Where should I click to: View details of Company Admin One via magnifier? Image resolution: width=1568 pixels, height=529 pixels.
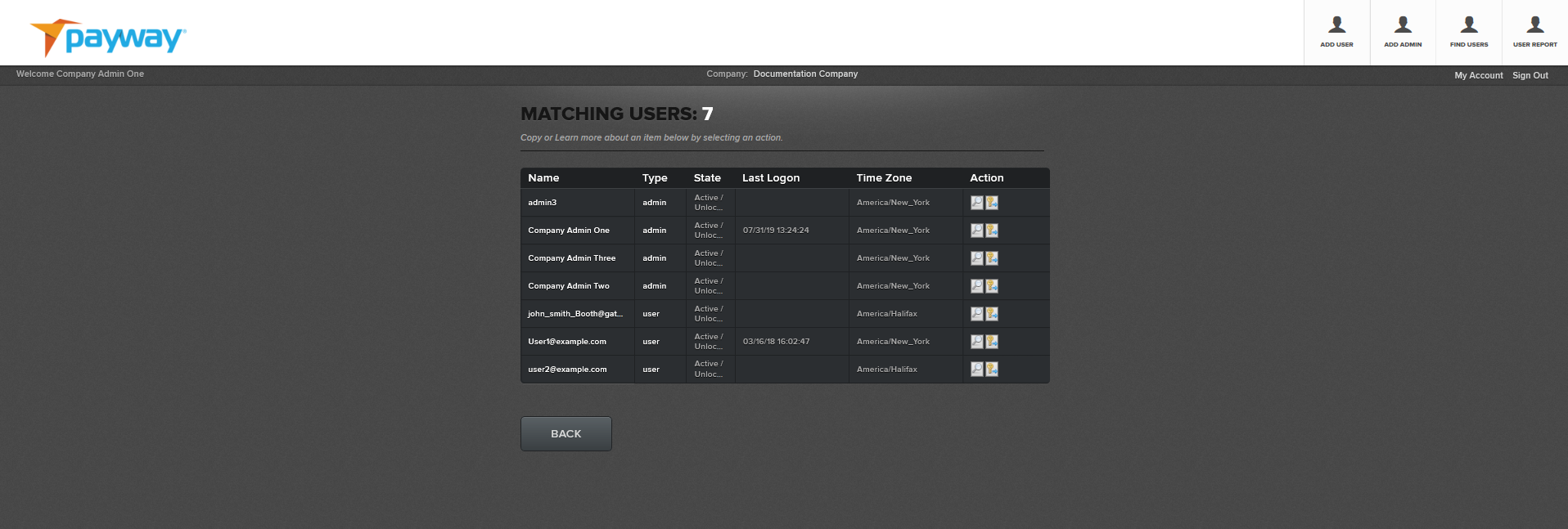pos(976,231)
